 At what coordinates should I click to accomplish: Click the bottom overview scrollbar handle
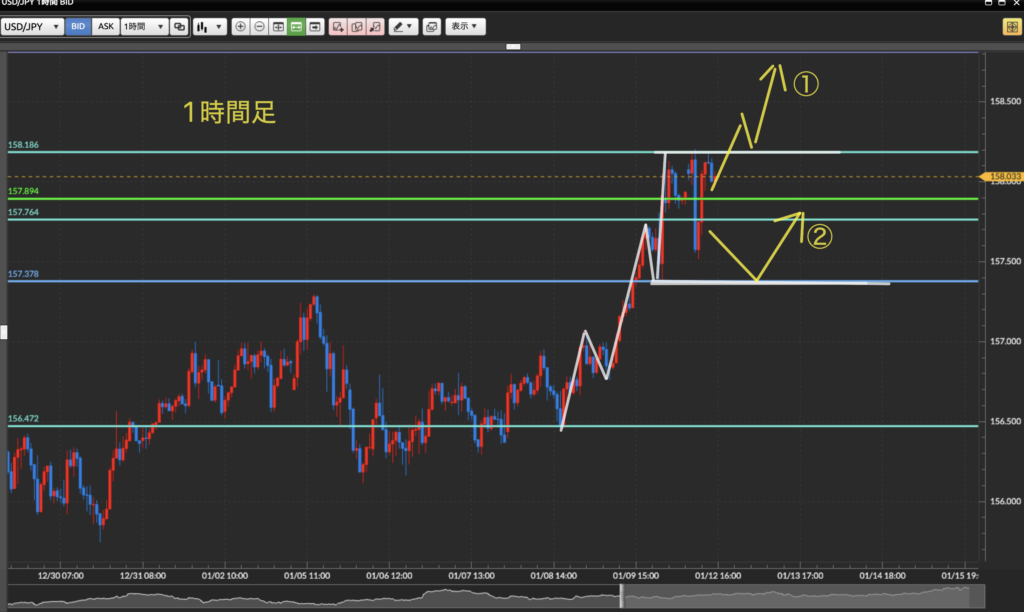(x=621, y=596)
